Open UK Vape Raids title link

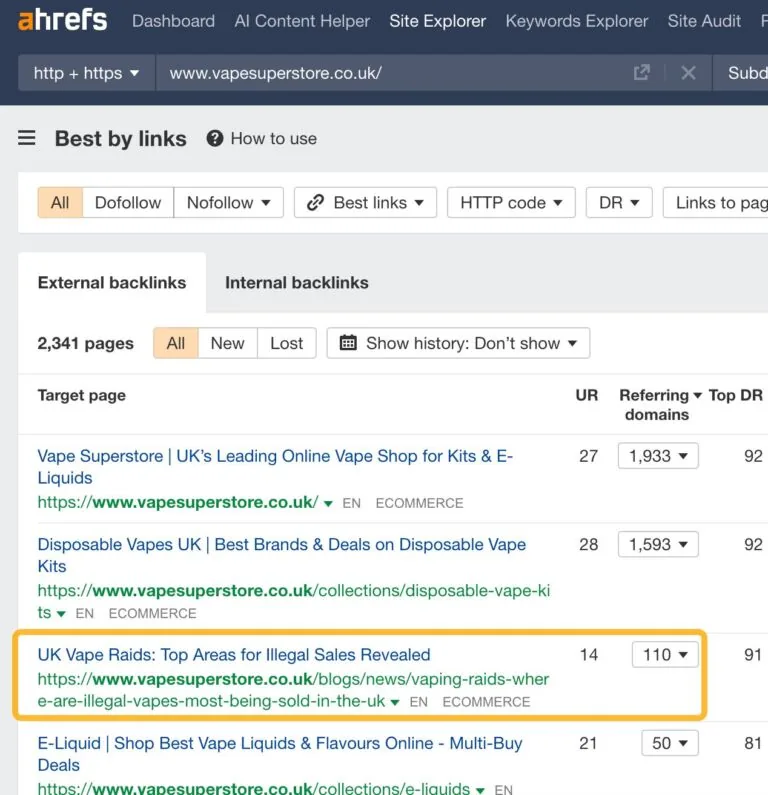click(234, 655)
